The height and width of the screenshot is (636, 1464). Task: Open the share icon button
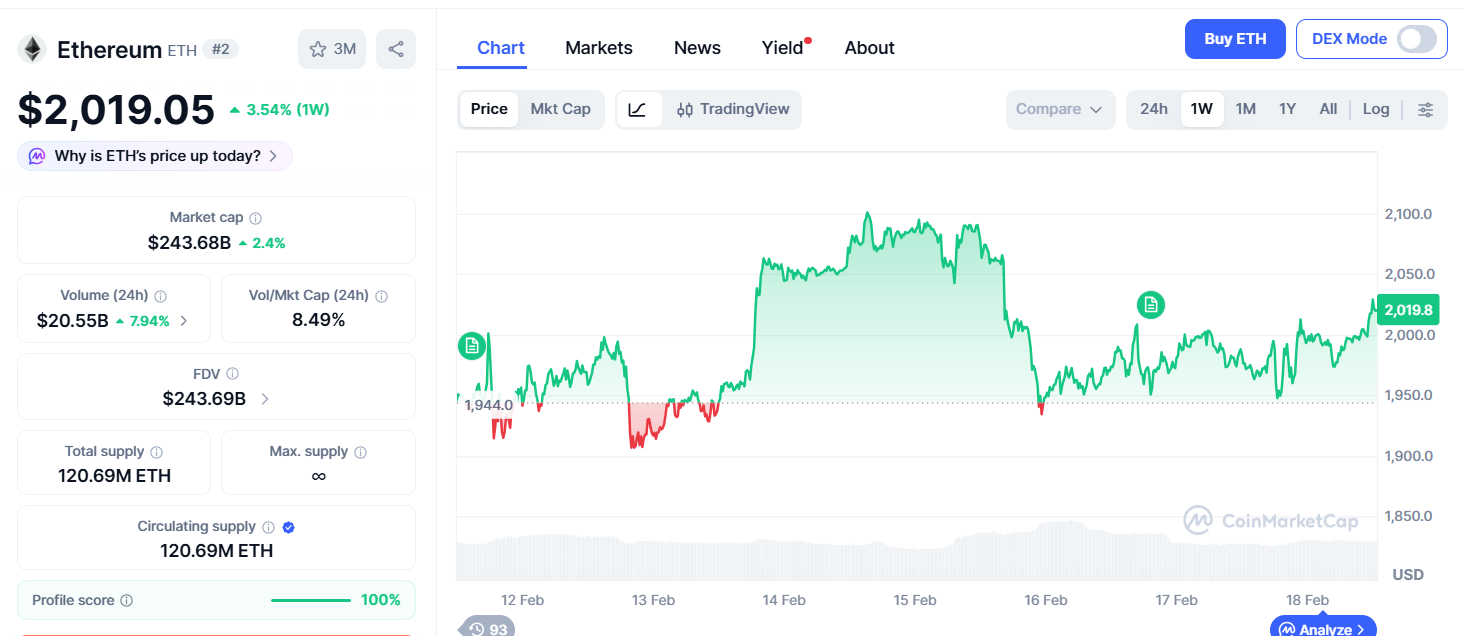pos(396,49)
